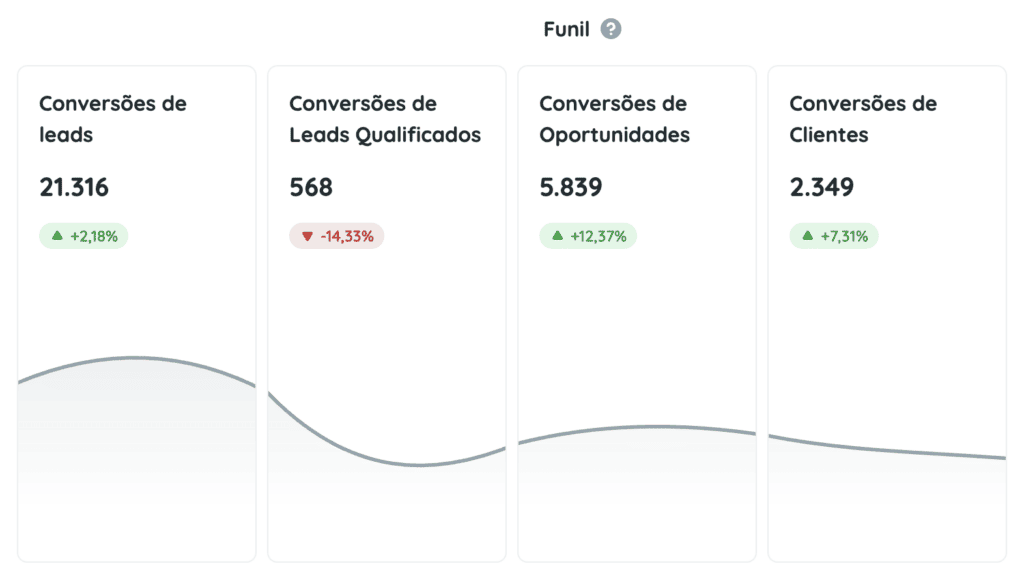Click the -14,33% percentage badge

(337, 236)
